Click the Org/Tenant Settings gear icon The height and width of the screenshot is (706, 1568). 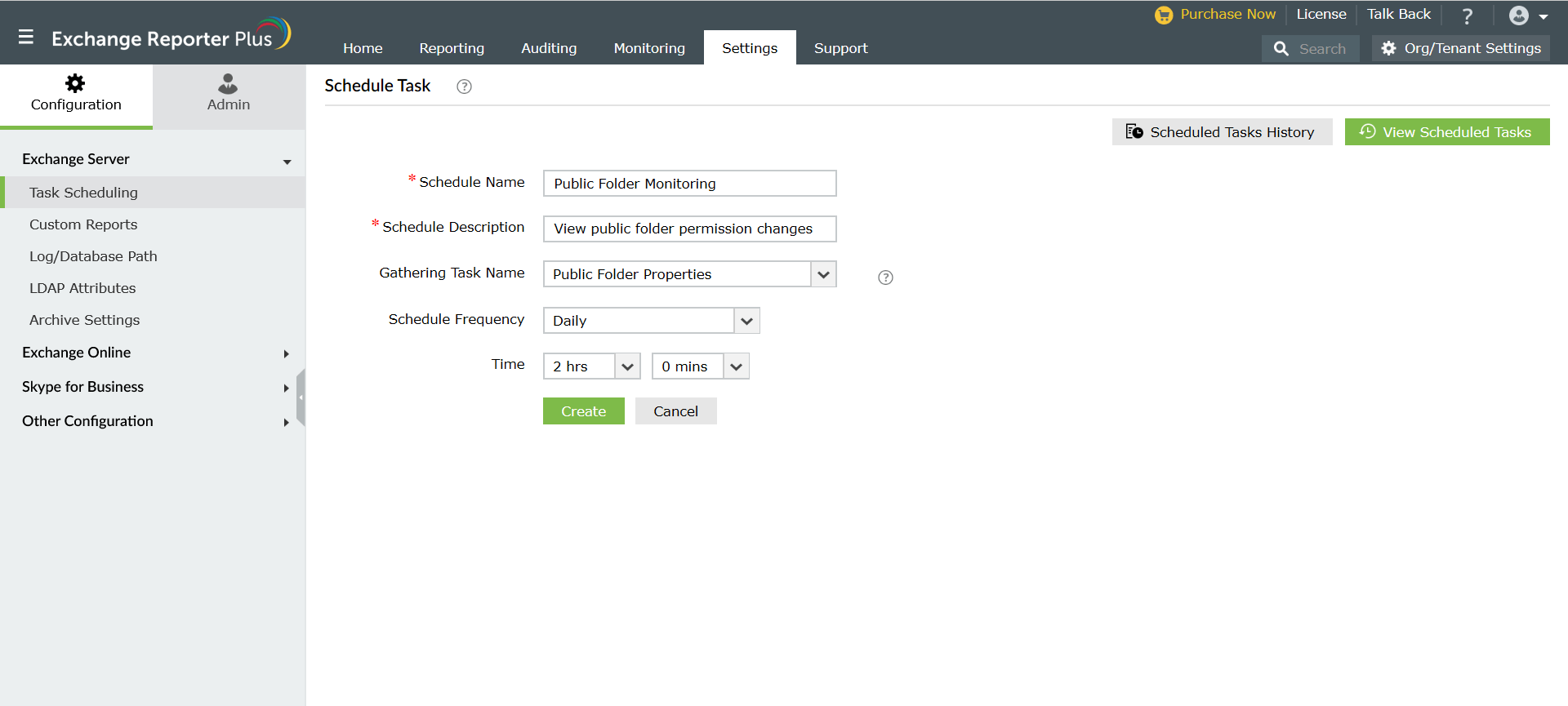[1388, 48]
